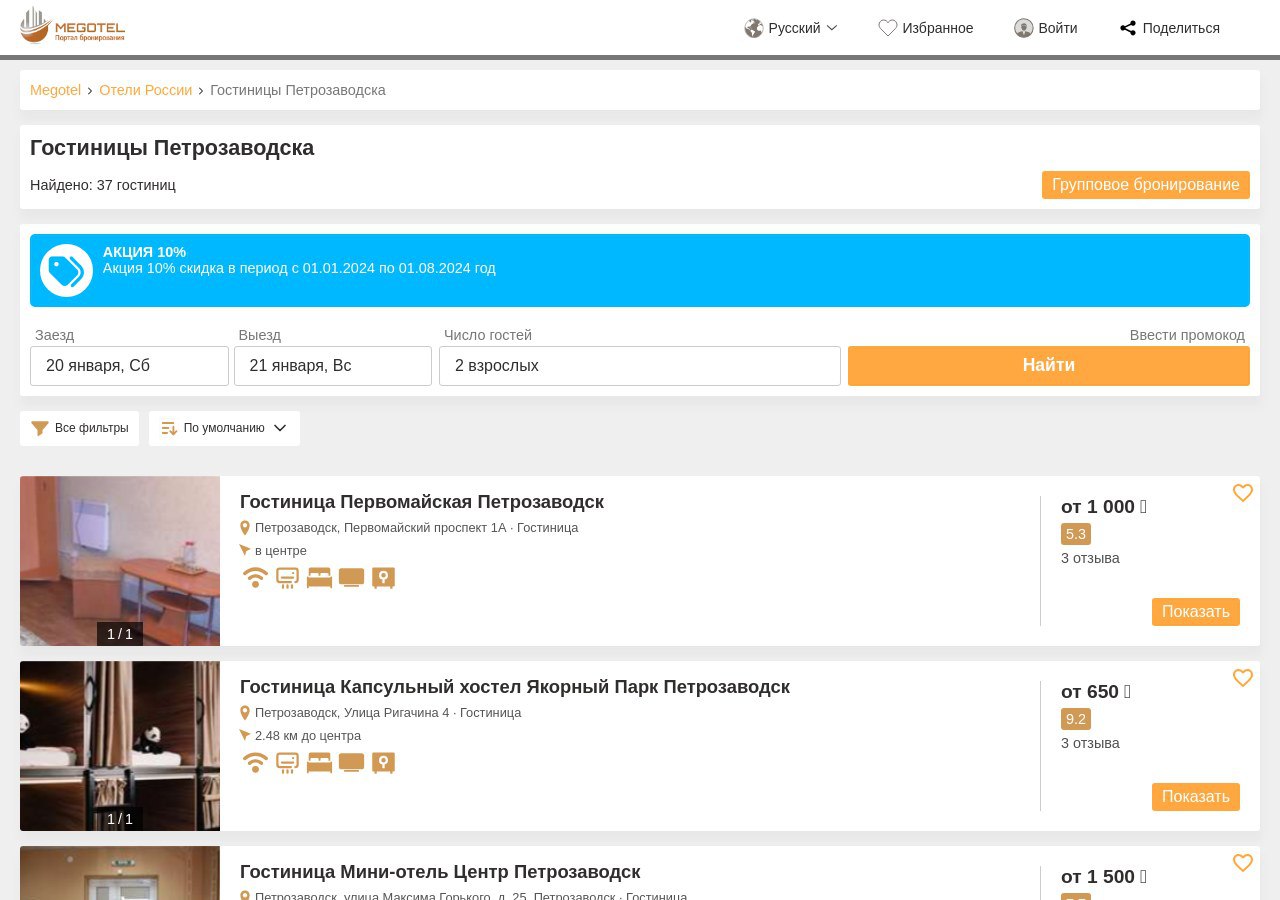
Task: Open the Число гостей selector
Action: point(639,366)
